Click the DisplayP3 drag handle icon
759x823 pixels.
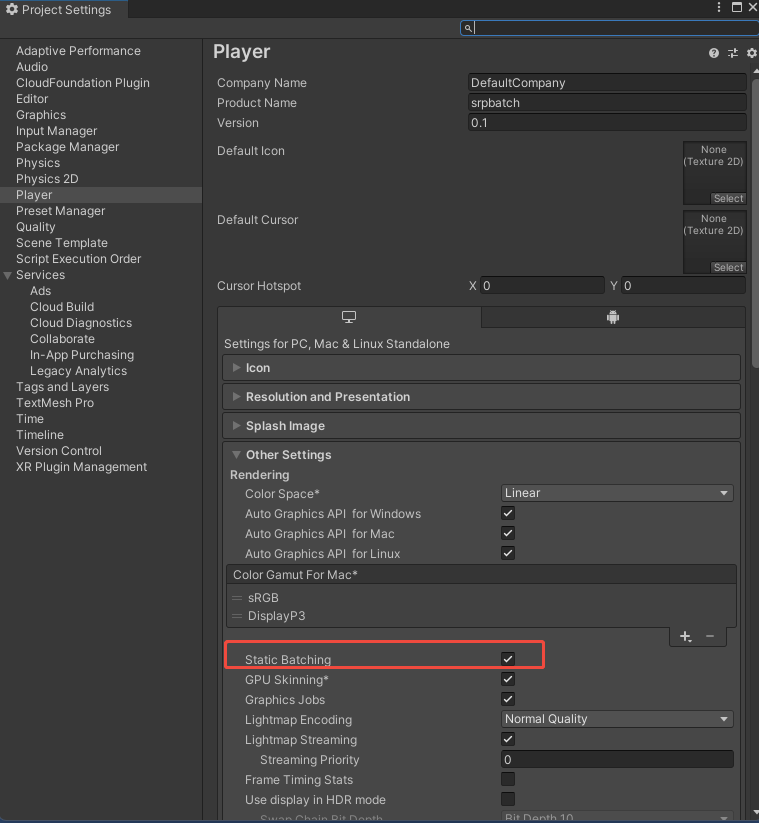tap(237, 616)
